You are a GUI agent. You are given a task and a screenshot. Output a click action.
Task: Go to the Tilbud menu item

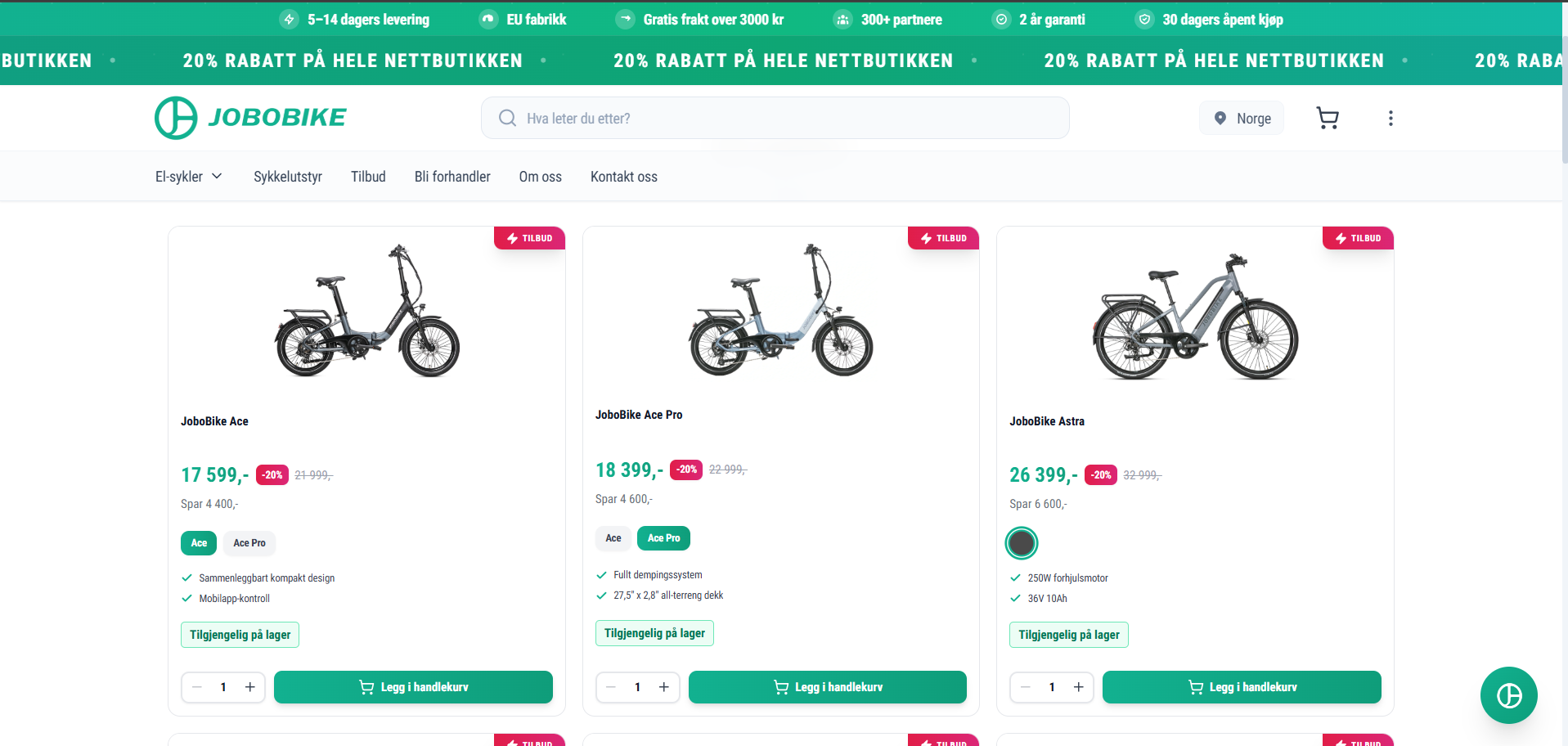(368, 177)
